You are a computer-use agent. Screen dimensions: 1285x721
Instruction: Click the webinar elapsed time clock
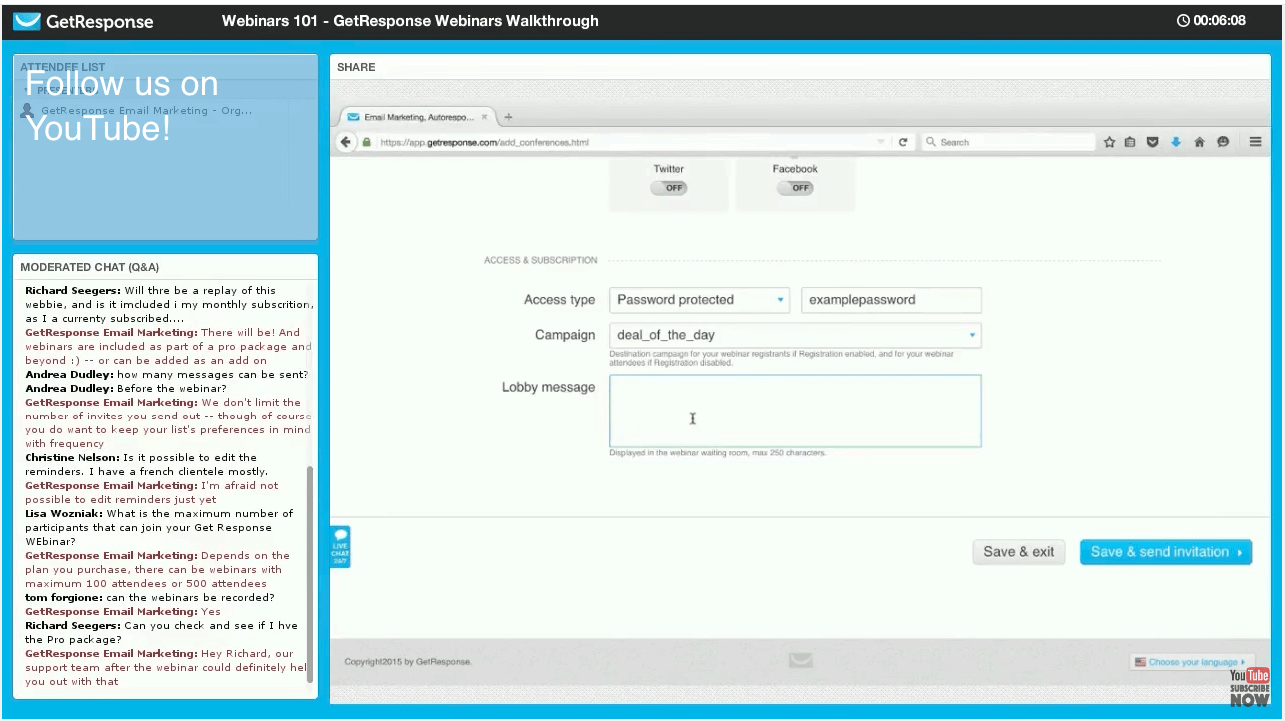pyautogui.click(x=1211, y=20)
